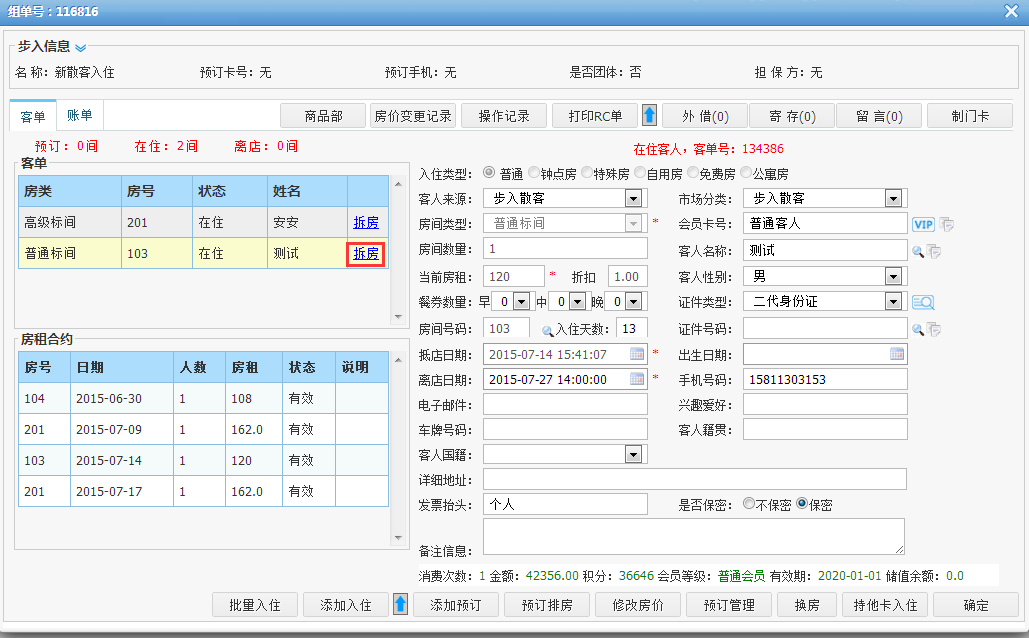Click the 手机号码 input field
1029x638 pixels.
824,380
